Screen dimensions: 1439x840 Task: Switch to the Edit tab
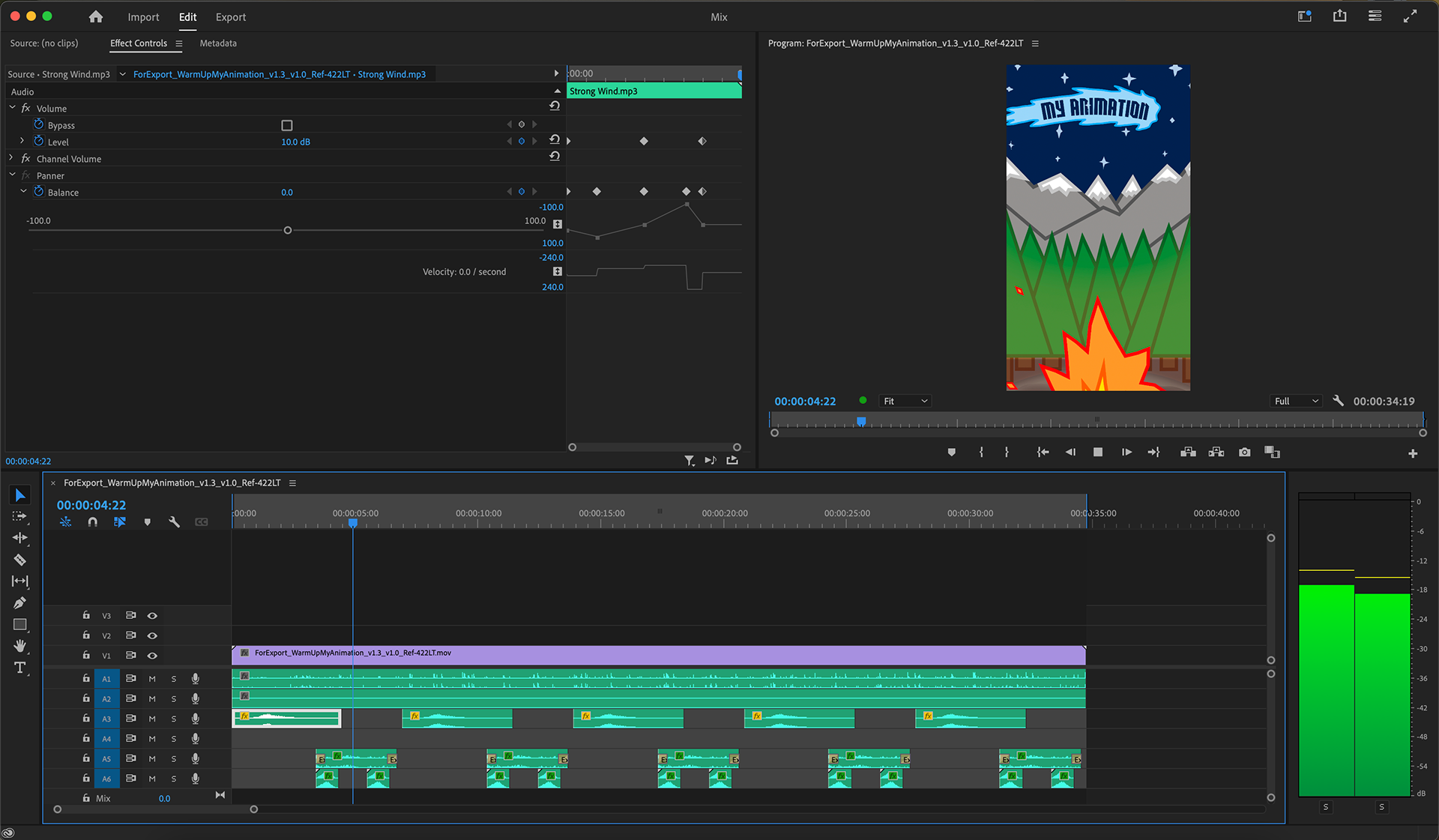(x=187, y=16)
